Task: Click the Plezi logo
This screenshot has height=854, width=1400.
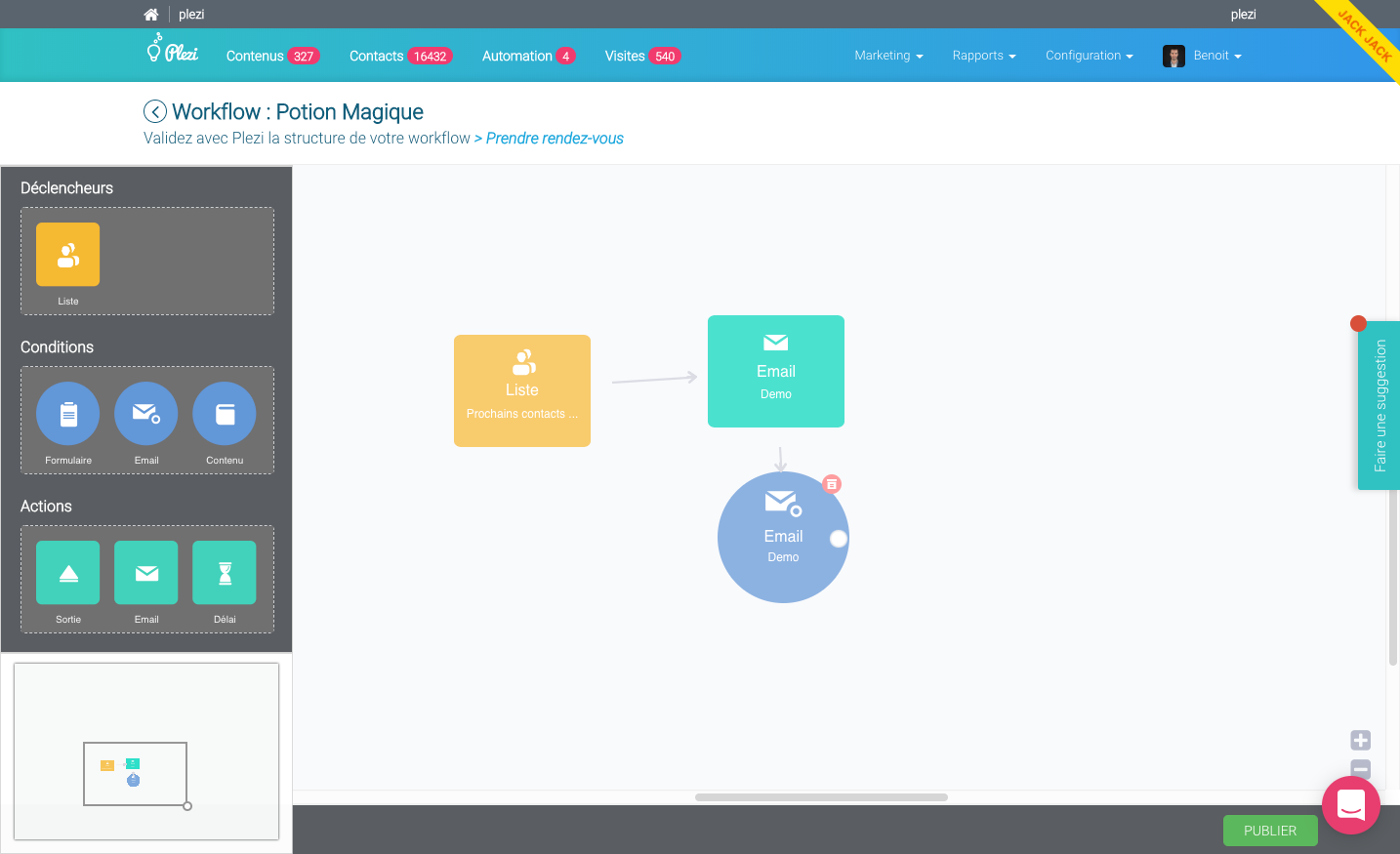Action: (x=173, y=49)
